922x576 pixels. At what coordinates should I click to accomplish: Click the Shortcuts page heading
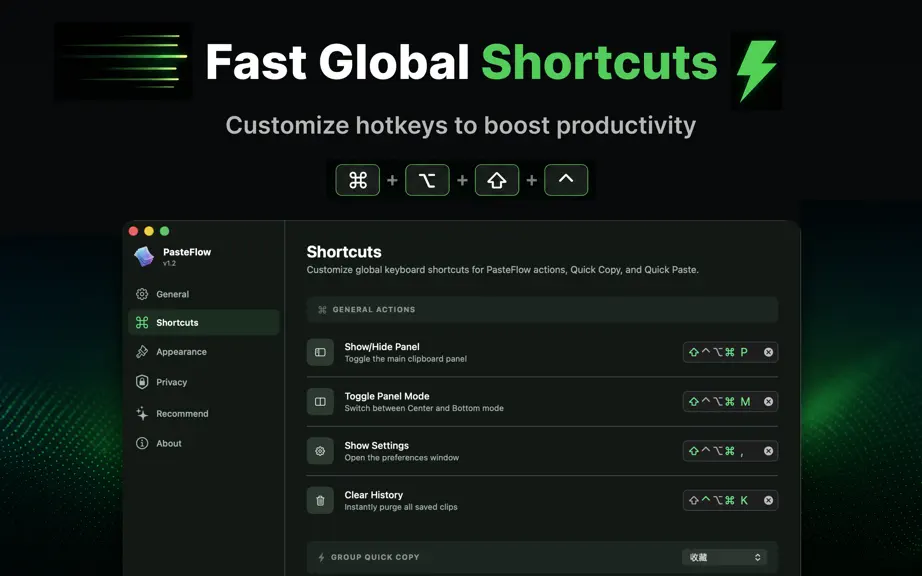344,252
